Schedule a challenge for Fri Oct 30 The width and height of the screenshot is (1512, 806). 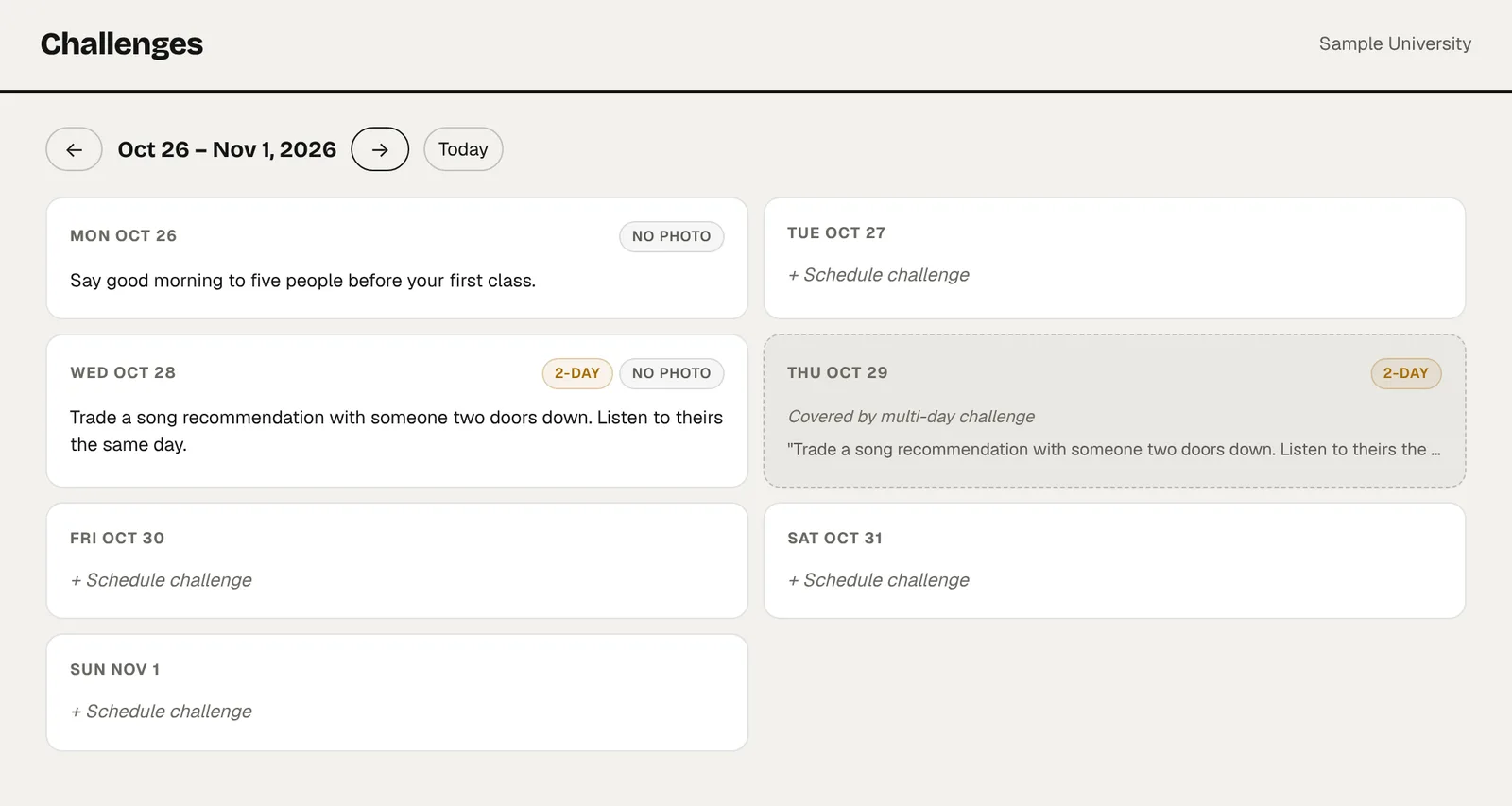[x=162, y=580]
